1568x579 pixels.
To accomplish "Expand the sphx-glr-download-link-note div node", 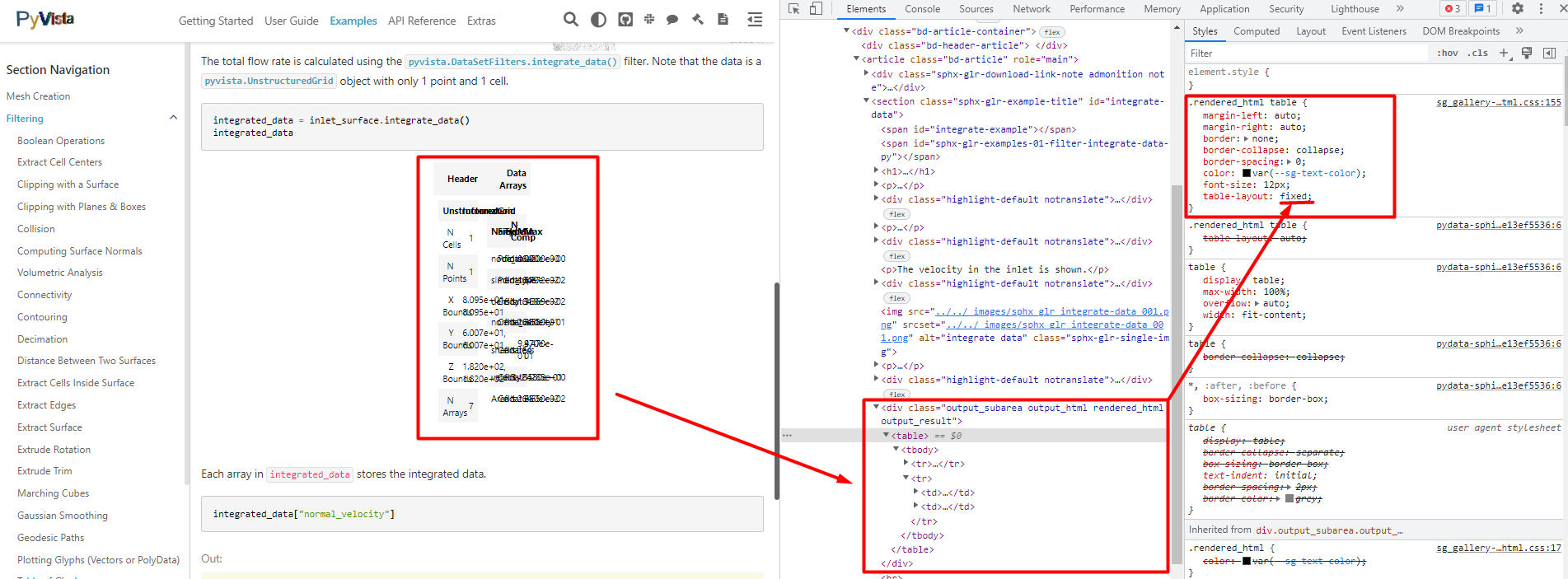I will [x=866, y=73].
